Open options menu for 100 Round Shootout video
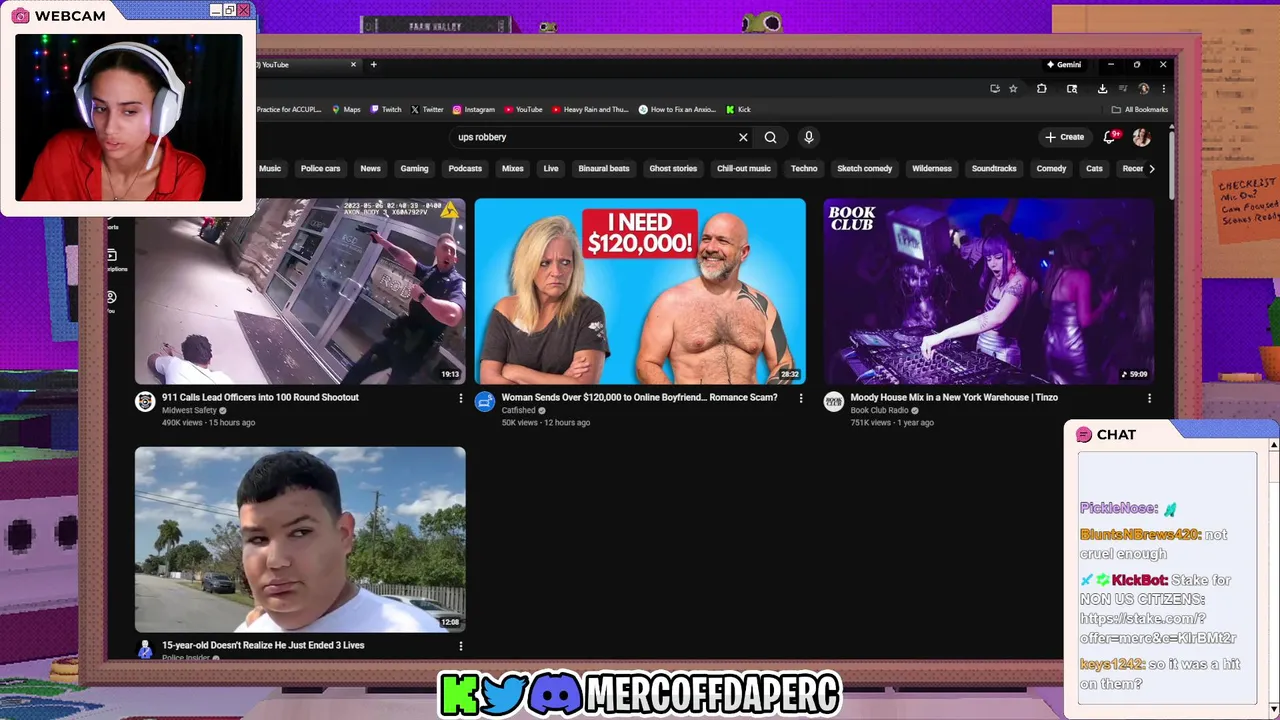 (x=460, y=398)
